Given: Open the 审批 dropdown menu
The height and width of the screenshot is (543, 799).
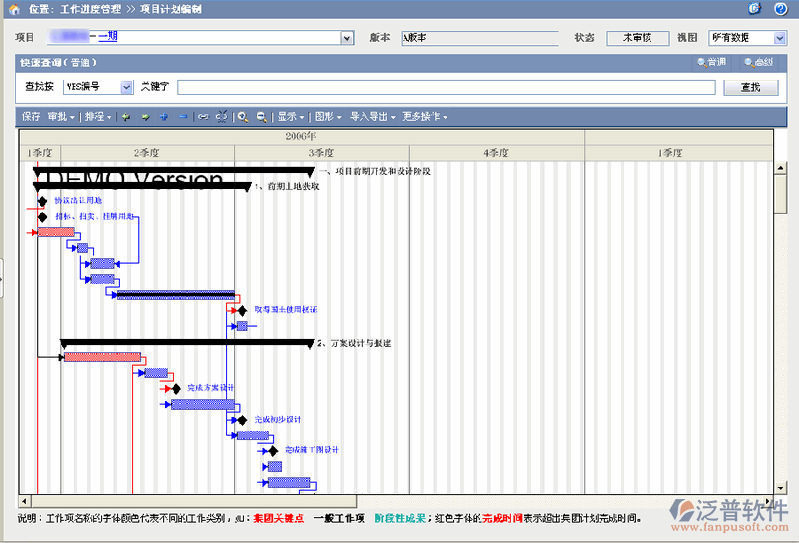Looking at the screenshot, I should (61, 117).
